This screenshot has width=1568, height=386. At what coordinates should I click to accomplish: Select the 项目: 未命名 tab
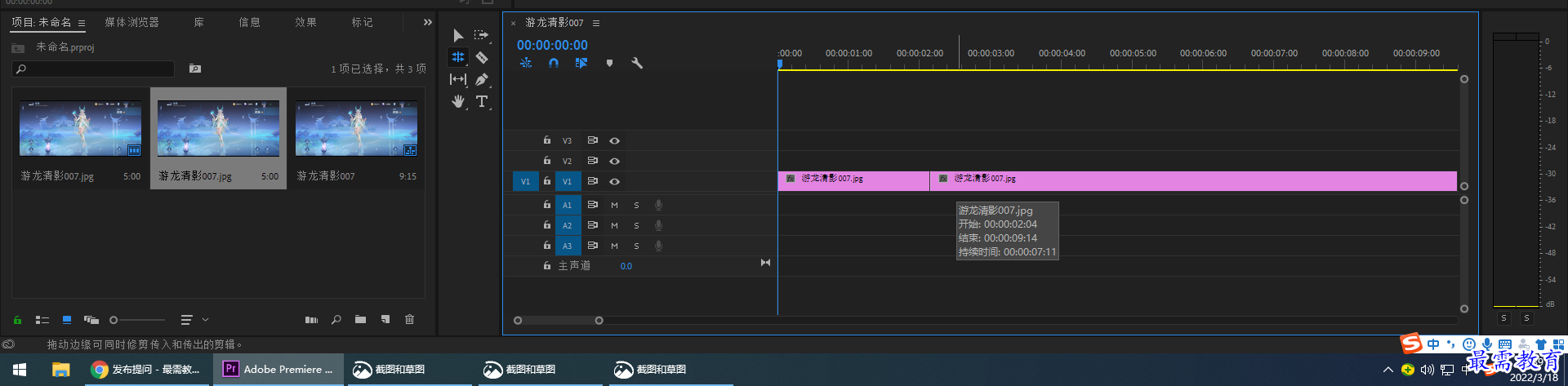coord(41,22)
